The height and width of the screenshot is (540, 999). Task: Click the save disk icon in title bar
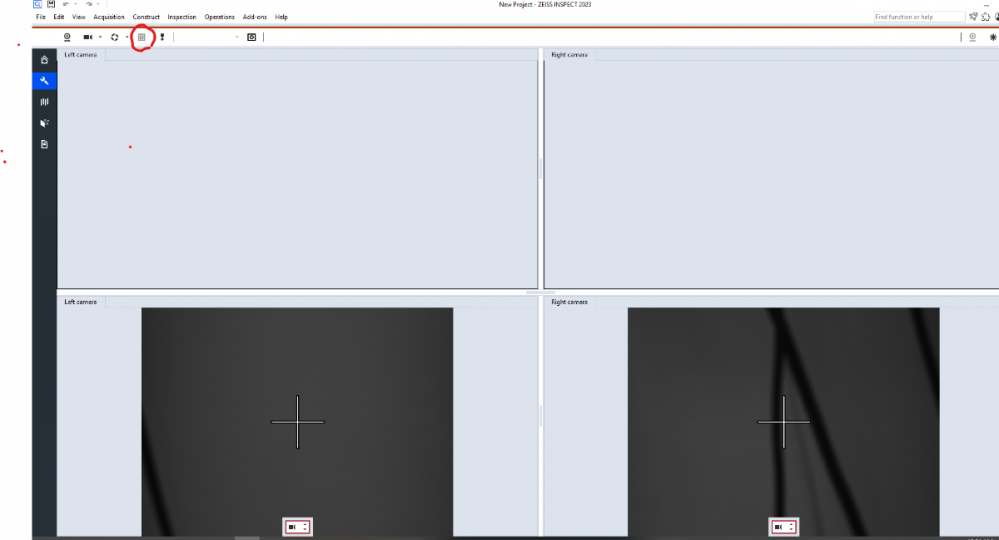coord(51,4)
